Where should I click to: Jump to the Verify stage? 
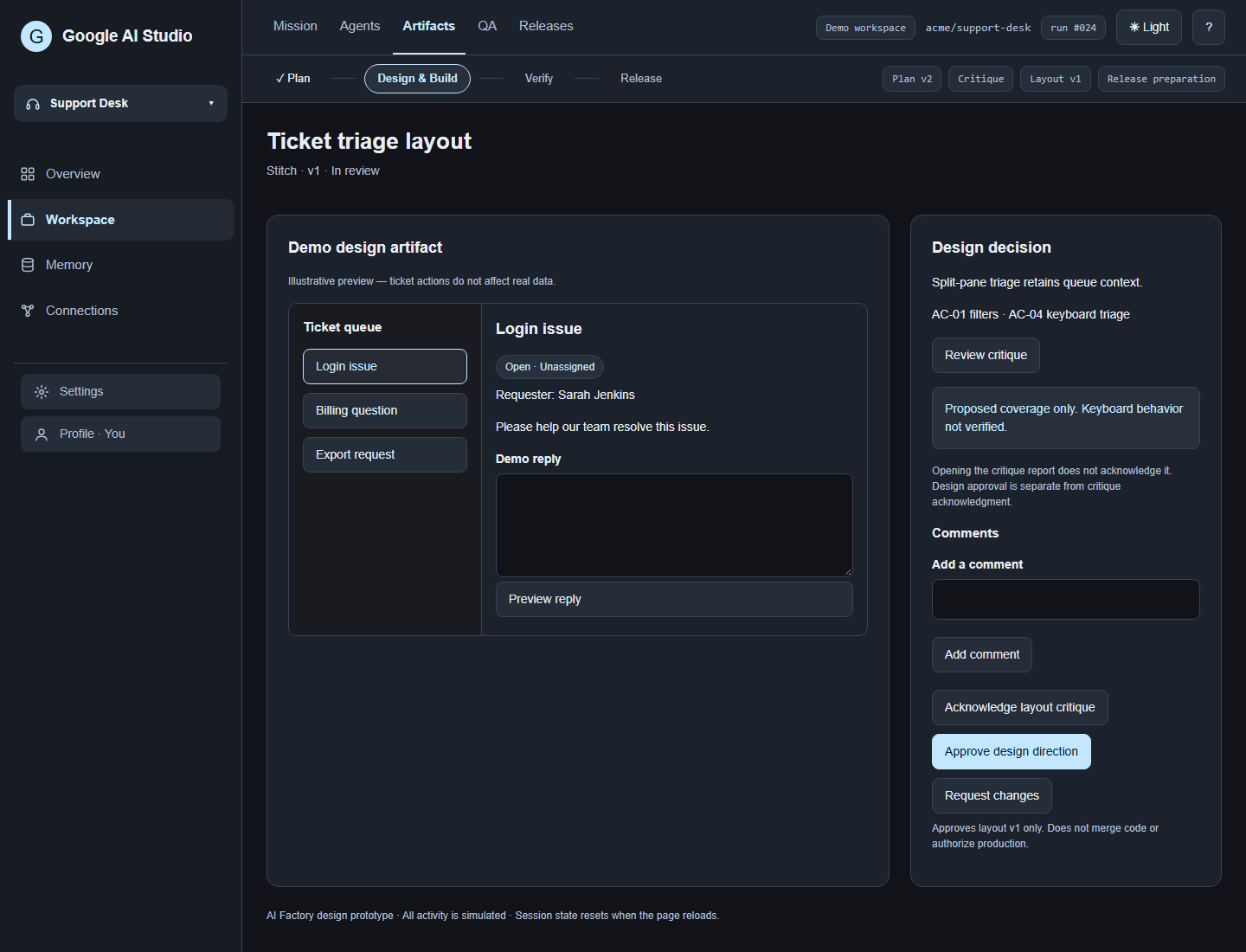tap(539, 79)
